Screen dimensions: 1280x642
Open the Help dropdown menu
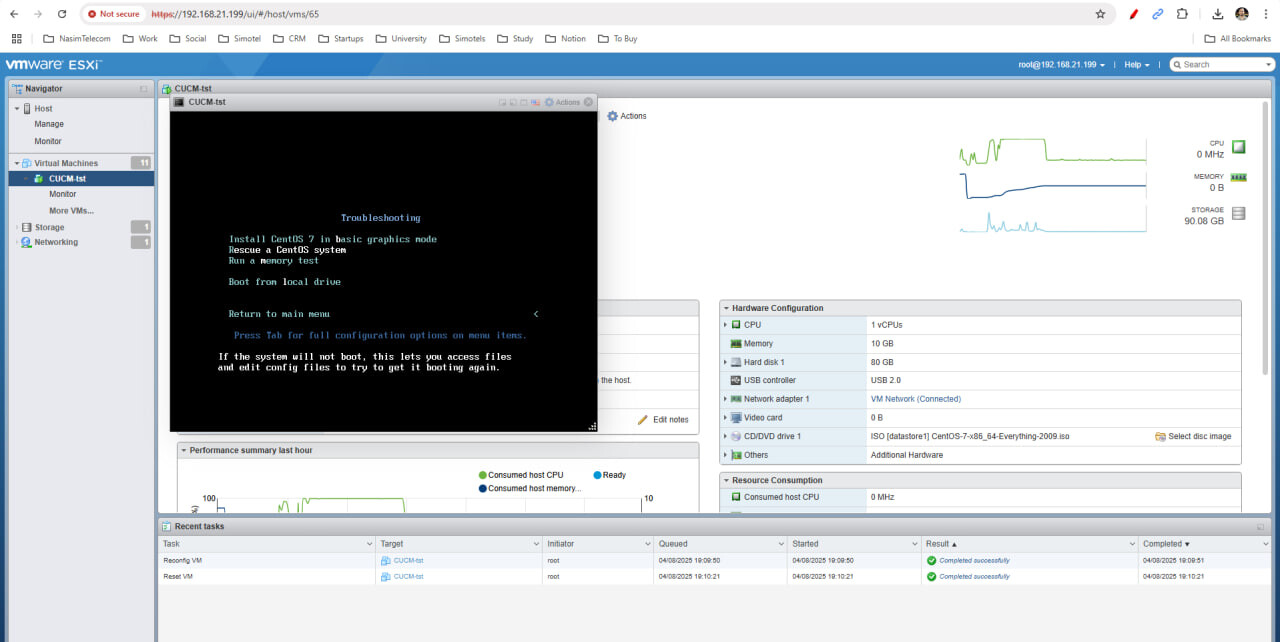[x=1137, y=64]
